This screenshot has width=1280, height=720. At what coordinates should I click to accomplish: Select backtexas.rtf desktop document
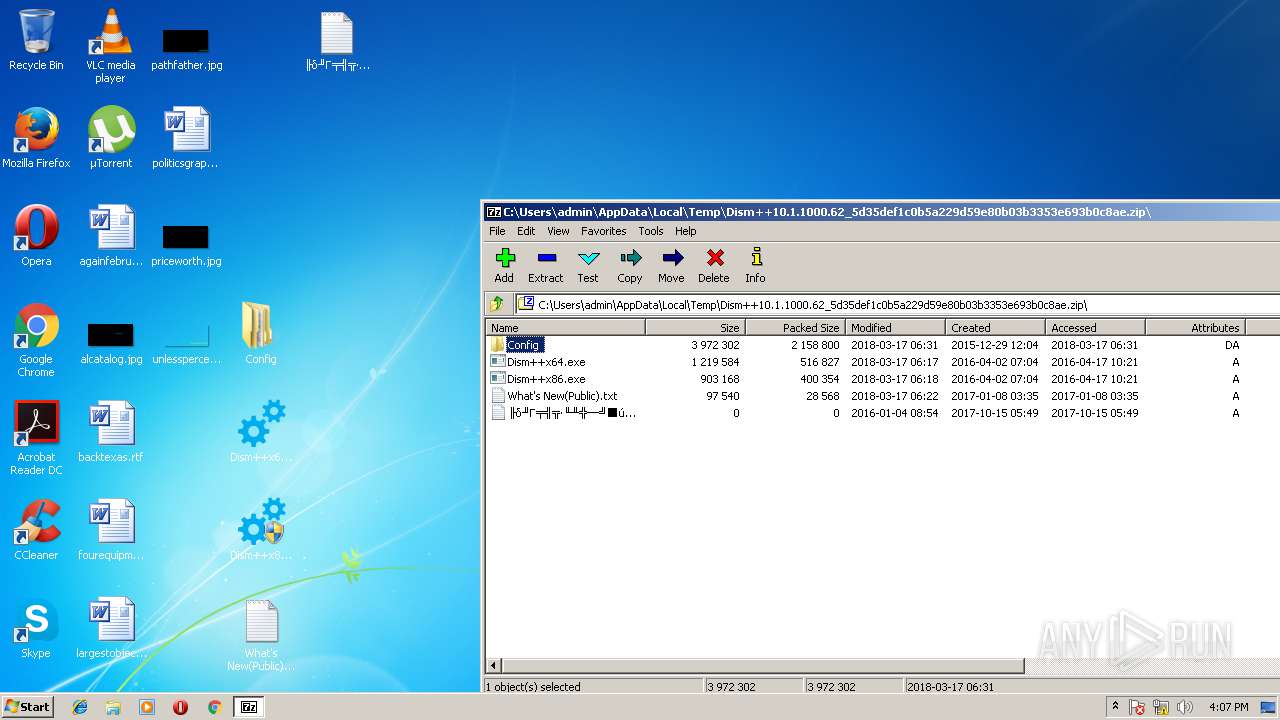pos(110,432)
